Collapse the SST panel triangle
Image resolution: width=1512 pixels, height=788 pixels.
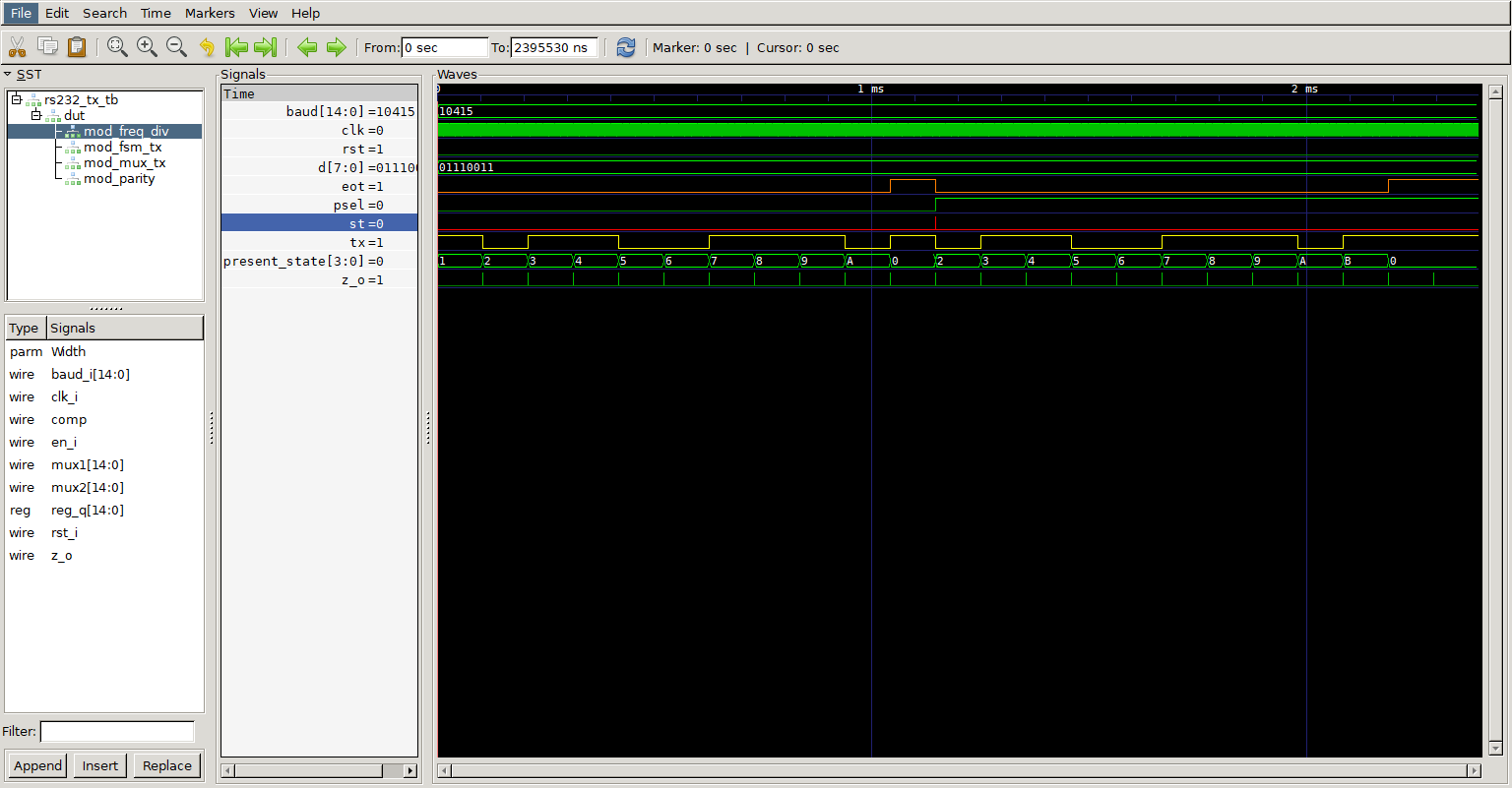8,74
